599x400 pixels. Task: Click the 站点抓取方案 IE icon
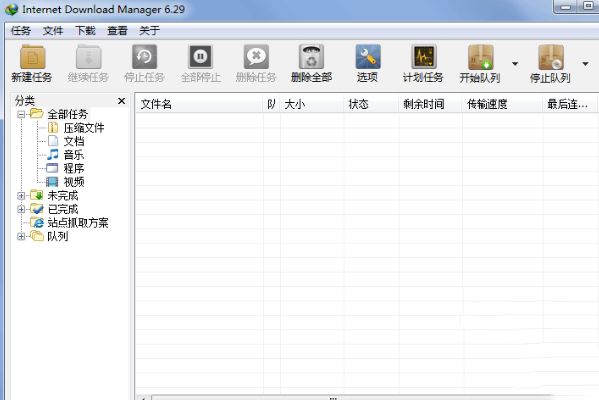click(x=37, y=222)
